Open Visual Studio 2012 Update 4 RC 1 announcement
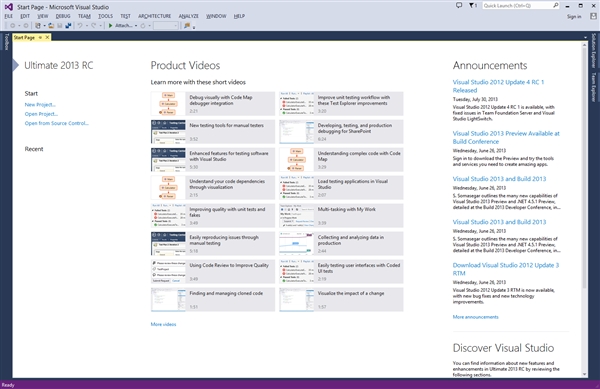Viewport: 600px width, 389px height. (498, 86)
